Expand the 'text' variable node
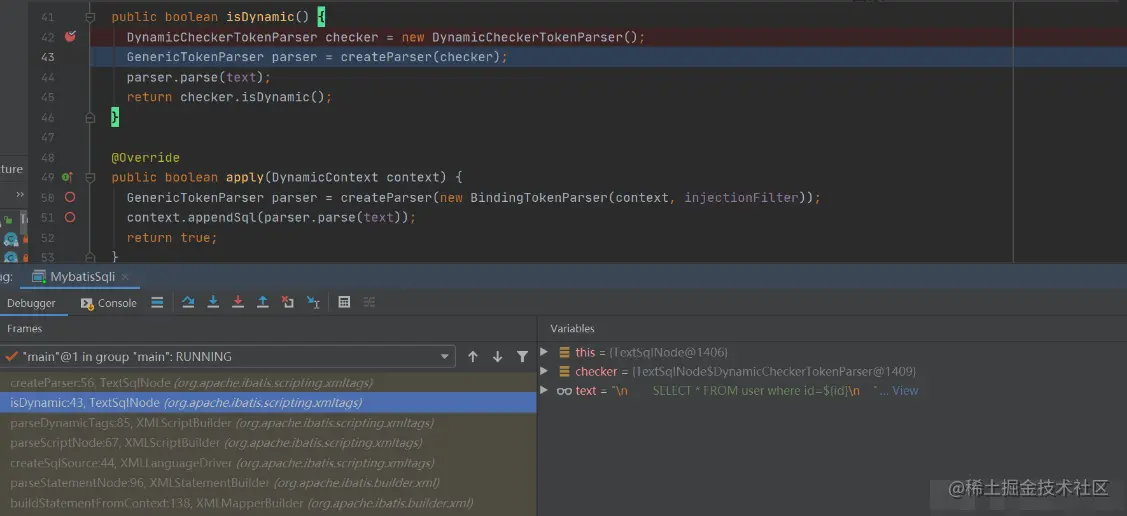Viewport: 1127px width, 516px height. pyautogui.click(x=544, y=390)
